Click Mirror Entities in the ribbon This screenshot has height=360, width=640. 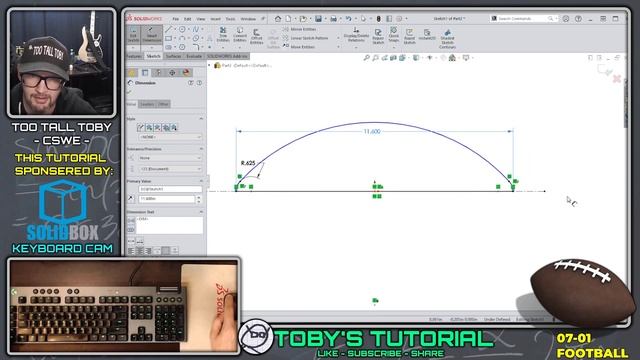click(300, 29)
